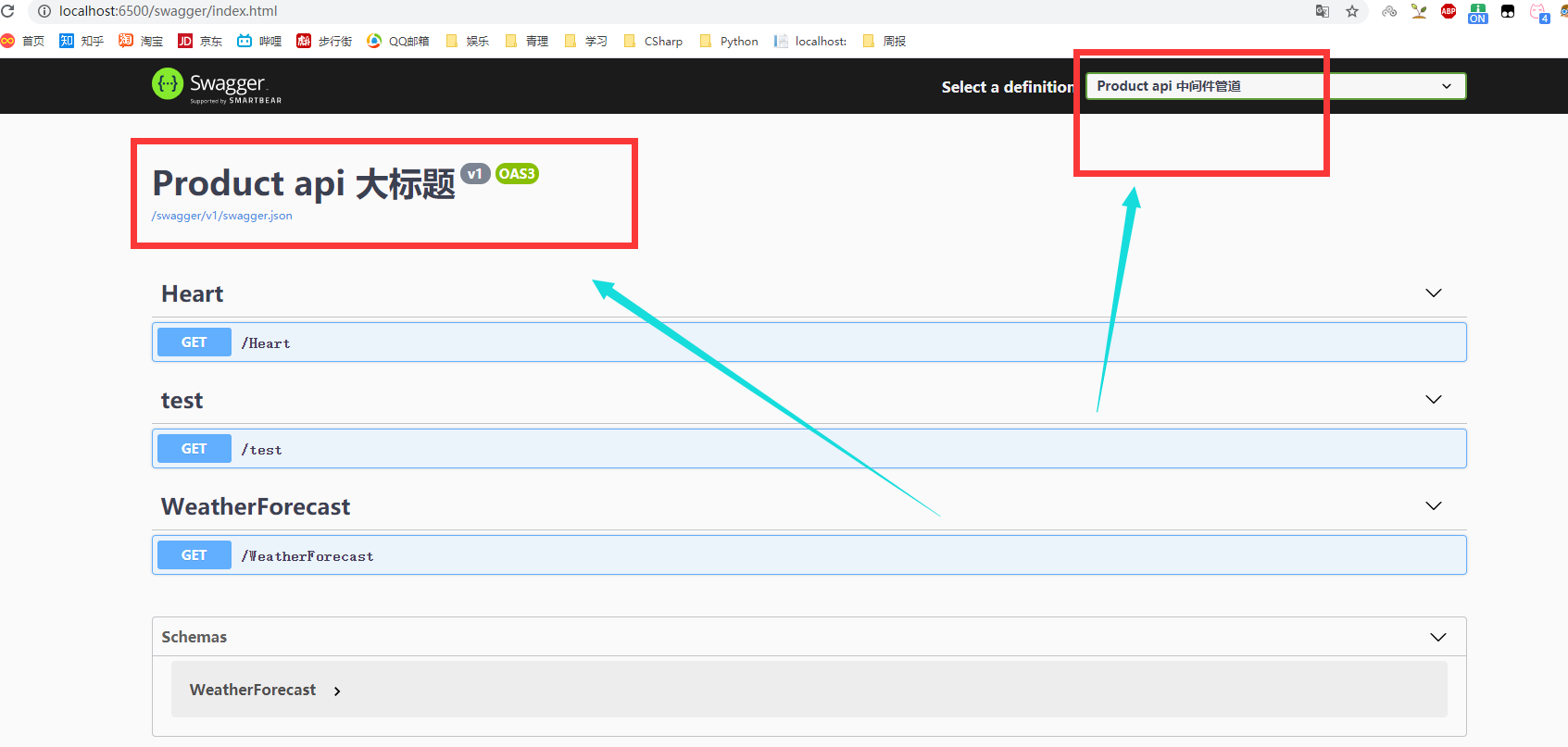Click the /test endpoint path
Image resolution: width=1568 pixels, height=747 pixels.
pos(261,450)
